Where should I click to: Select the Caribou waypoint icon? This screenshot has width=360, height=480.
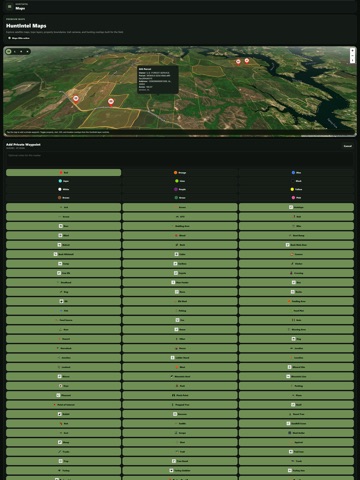pyautogui.click(x=180, y=264)
